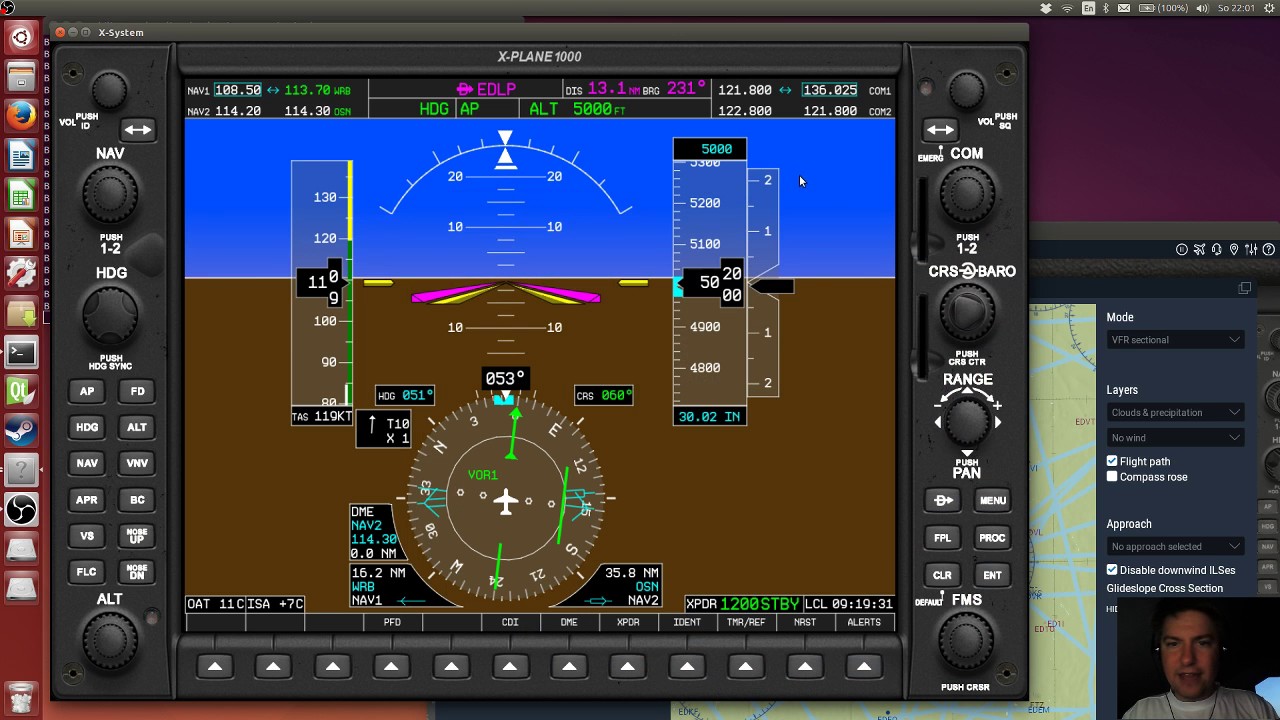The height and width of the screenshot is (720, 1280).
Task: Activate VNV vertical navigation button
Action: point(137,463)
